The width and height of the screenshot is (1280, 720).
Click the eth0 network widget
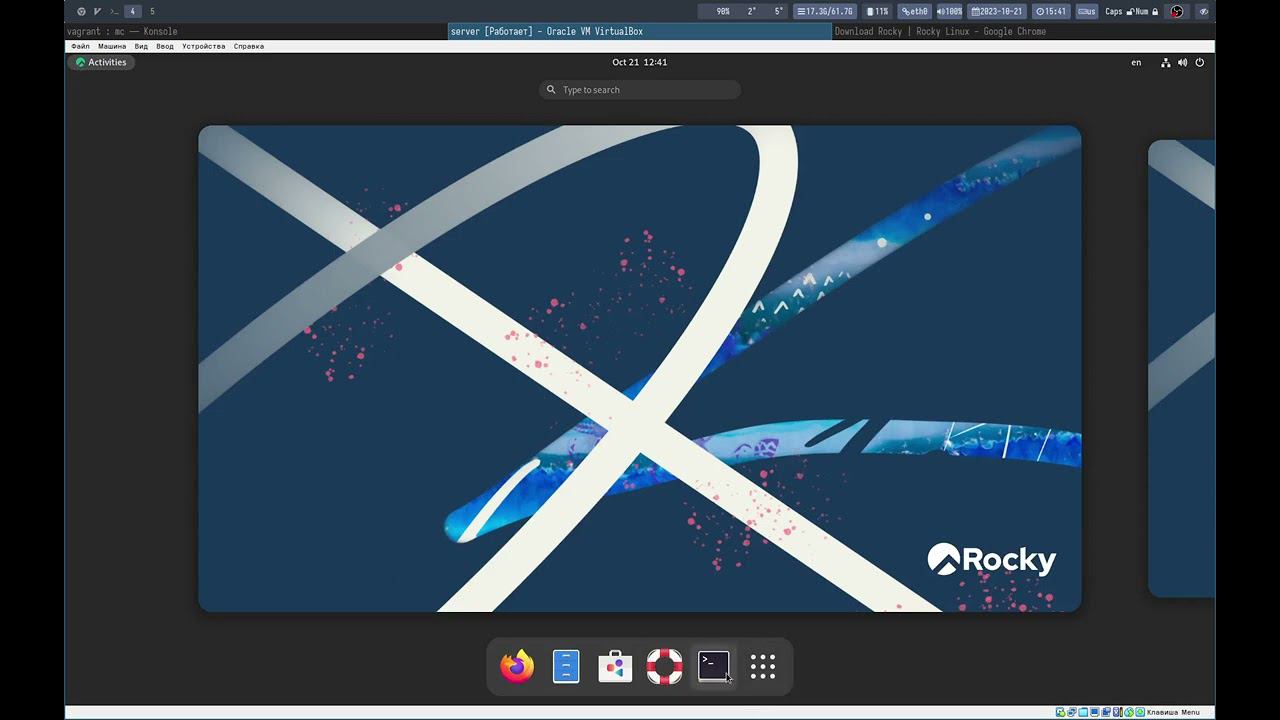click(914, 11)
